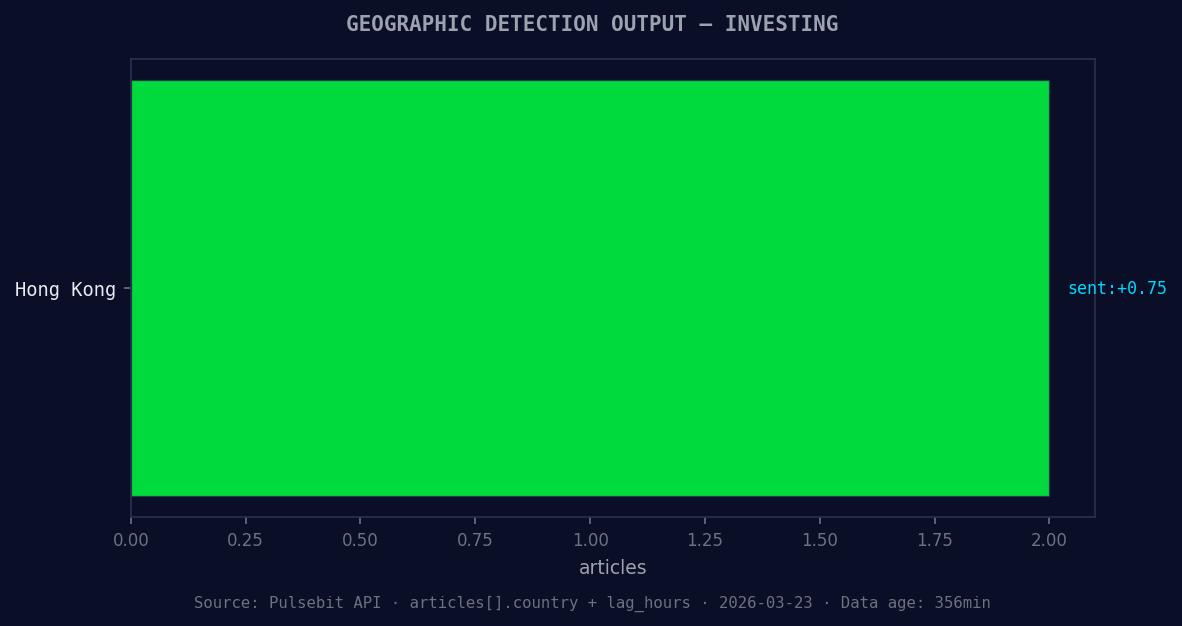Click the 2026-03-23 date in the footer
1182x626 pixels.
click(x=767, y=602)
